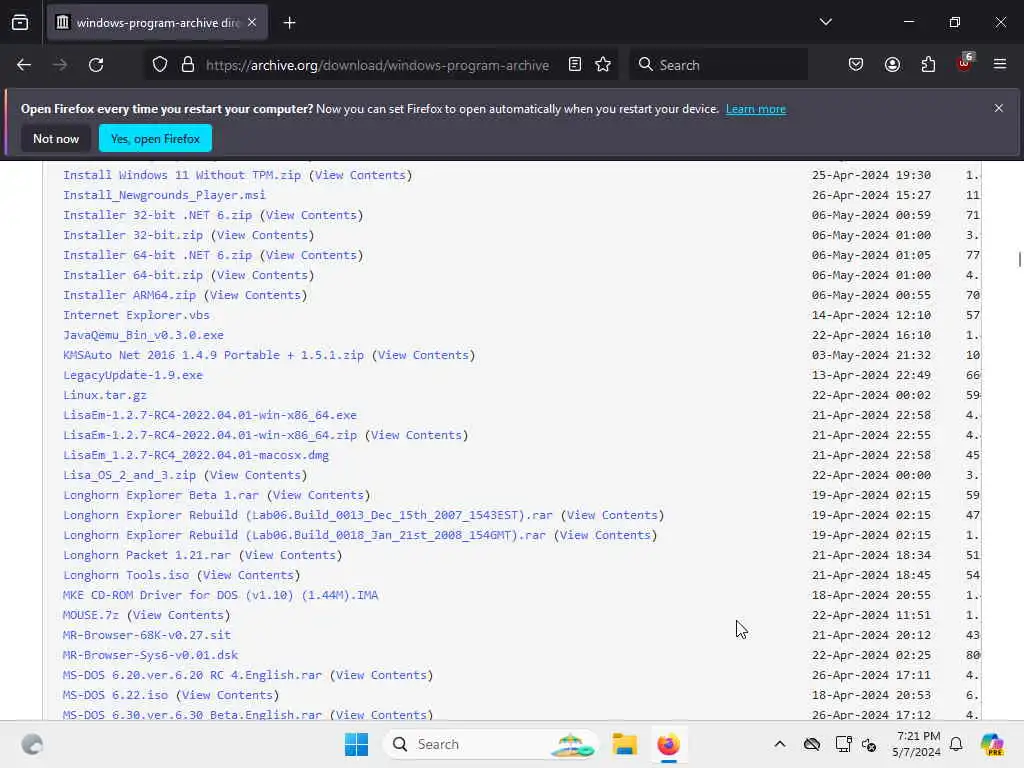
Task: Download Internet Explorer.vbs
Action: point(136,315)
